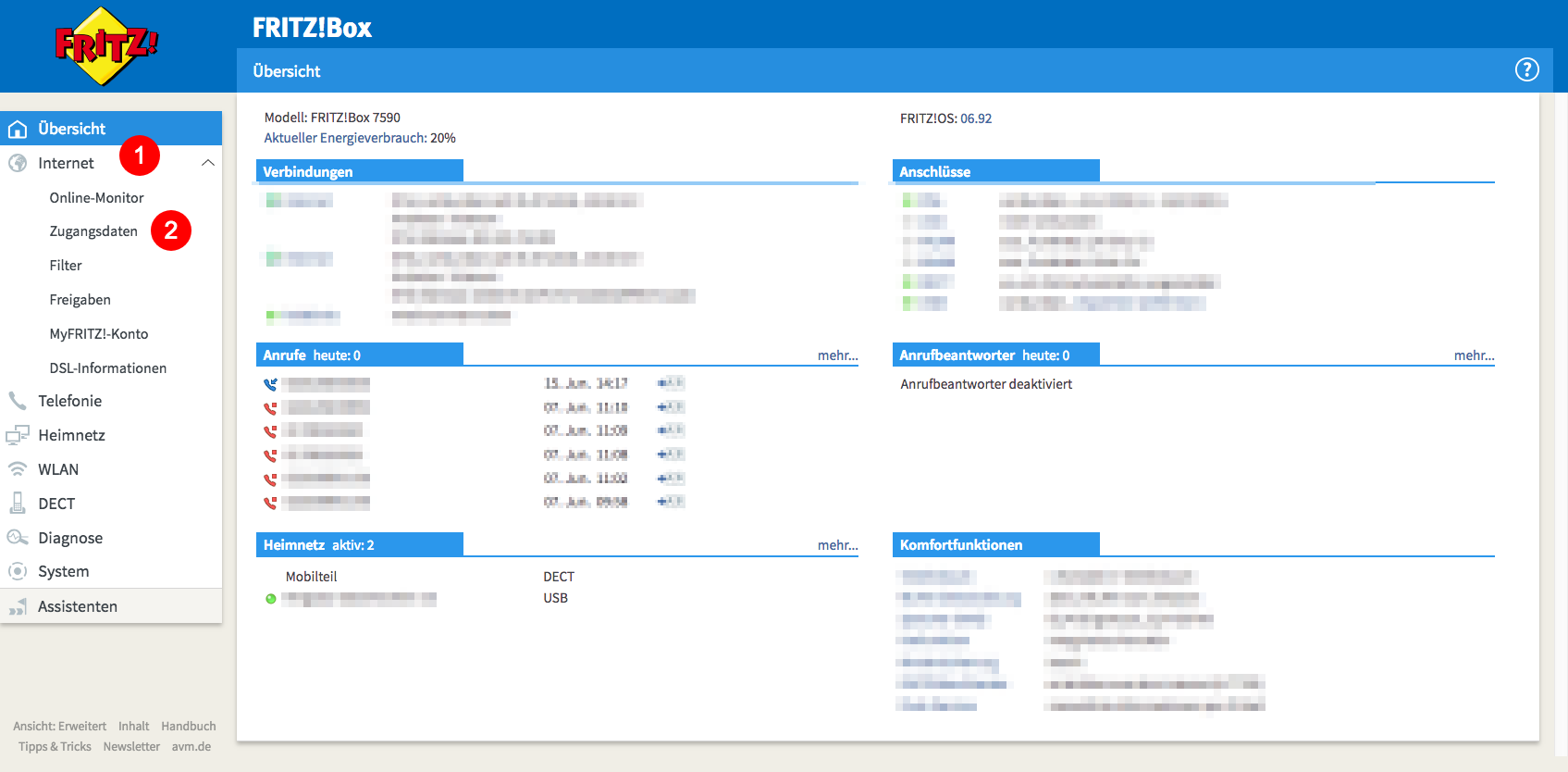Viewport: 1568px width, 772px height.
Task: Click the Übersicht home icon
Action: [x=18, y=129]
